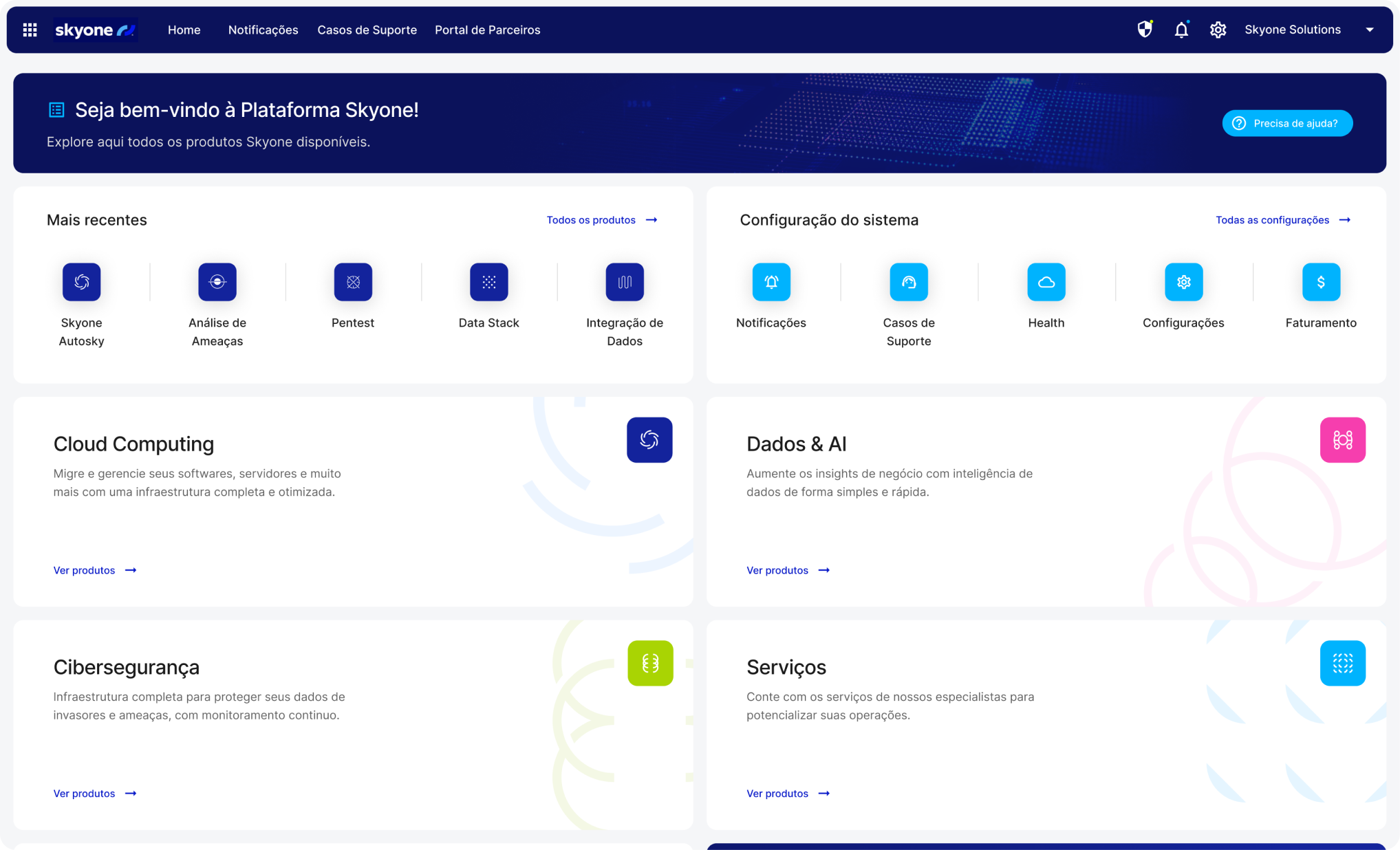The width and height of the screenshot is (1400, 850).
Task: Follow the Todos os produtos link
Action: click(x=601, y=220)
